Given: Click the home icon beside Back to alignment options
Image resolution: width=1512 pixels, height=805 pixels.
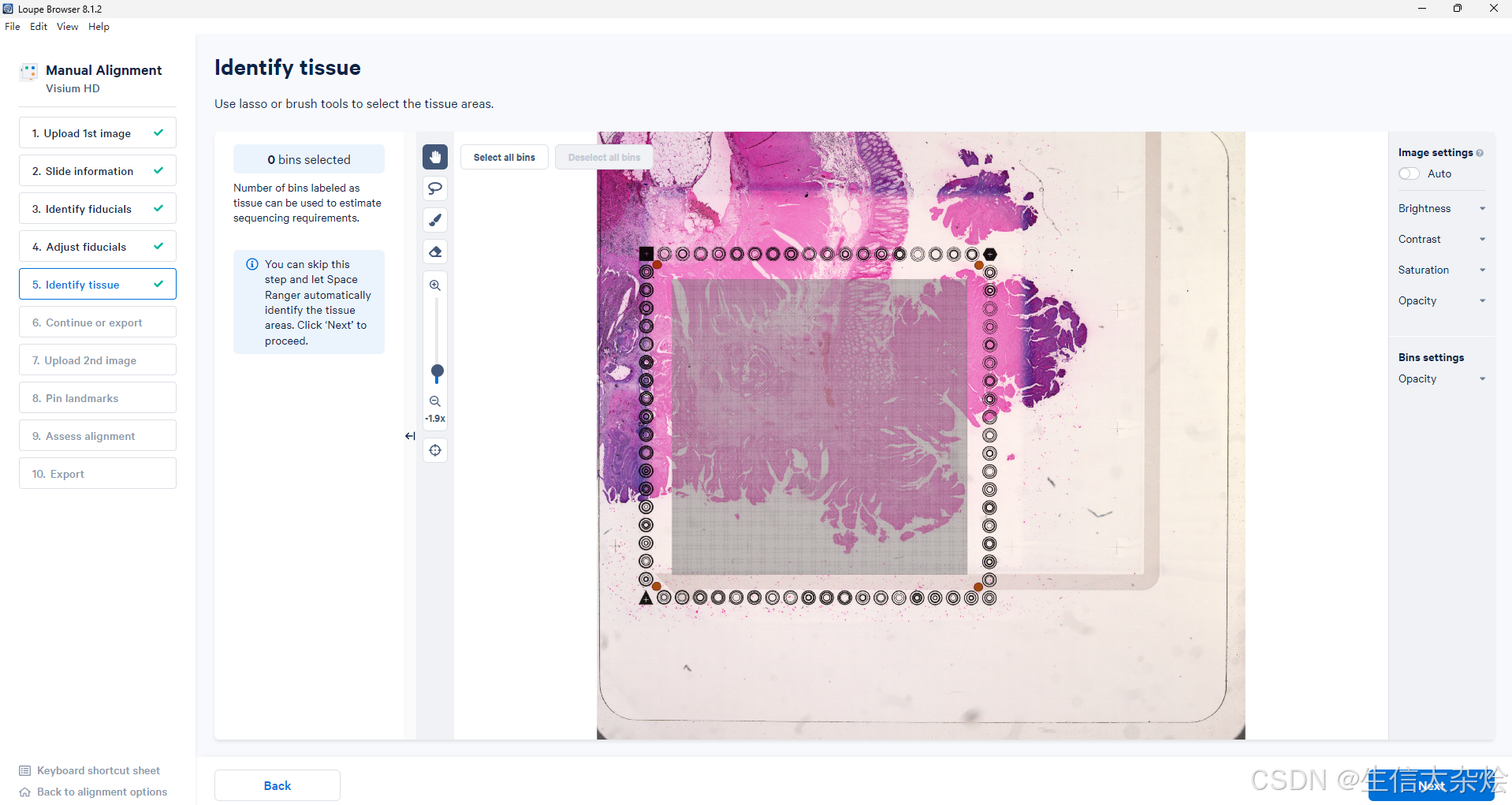Looking at the screenshot, I should [25, 792].
